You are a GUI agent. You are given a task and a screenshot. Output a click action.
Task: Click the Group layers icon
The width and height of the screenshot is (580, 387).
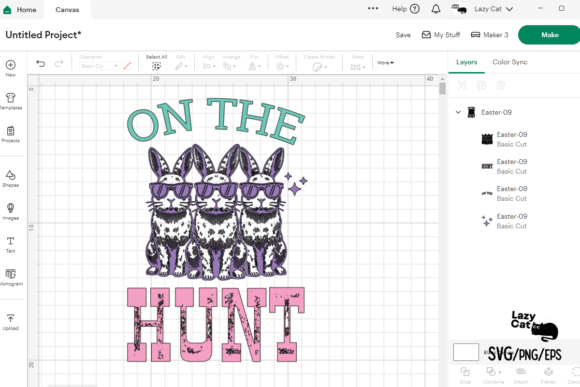click(x=462, y=85)
